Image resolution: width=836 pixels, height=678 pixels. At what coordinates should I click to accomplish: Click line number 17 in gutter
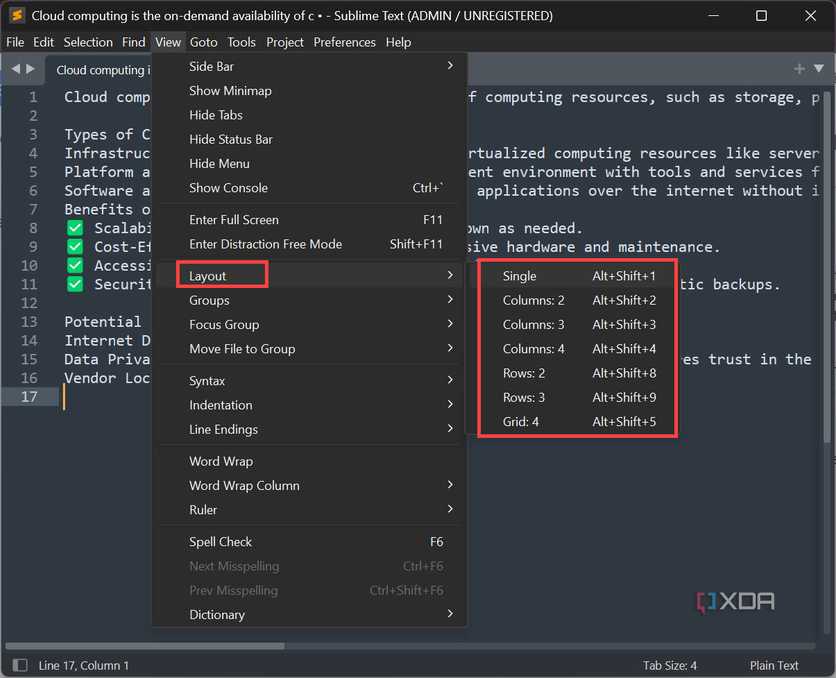point(29,397)
